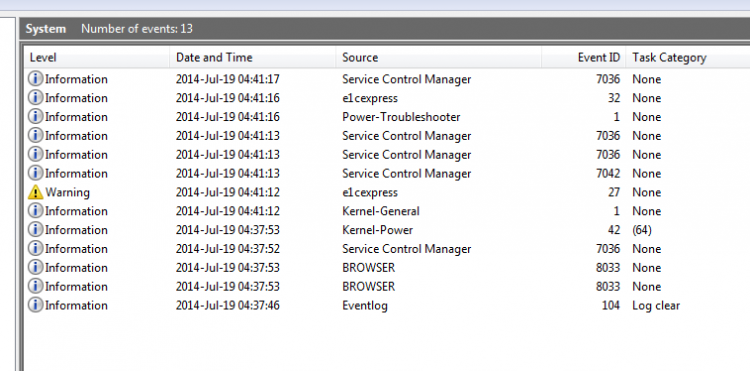Click the date '2014-Jul-19 04:41:17' cell
Screen dimensions: 750x371
click(227, 79)
